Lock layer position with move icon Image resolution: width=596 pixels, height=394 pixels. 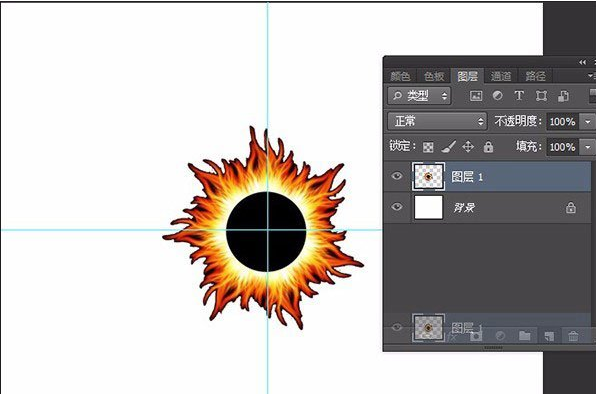coord(468,147)
